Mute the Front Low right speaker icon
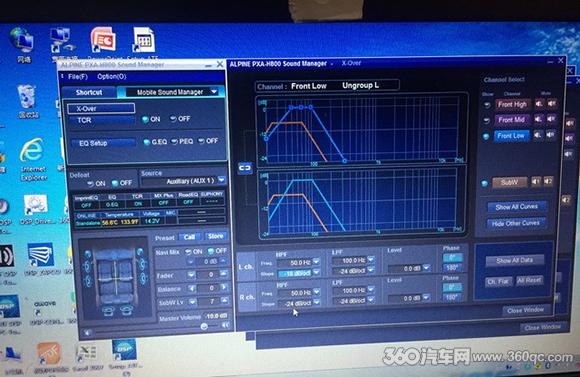The height and width of the screenshot is (377, 580). click(x=550, y=135)
